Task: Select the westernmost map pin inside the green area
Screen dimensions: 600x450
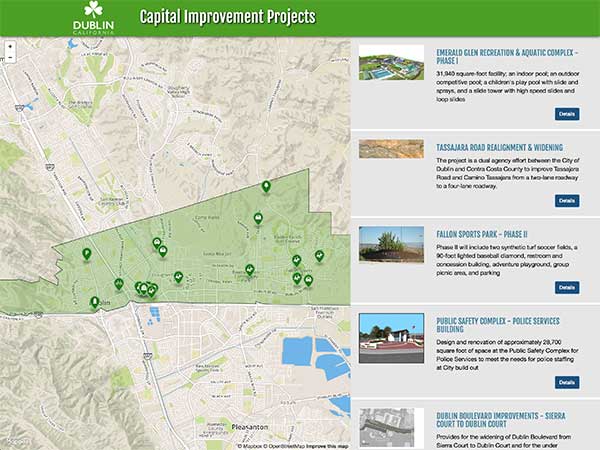Action: click(x=86, y=254)
